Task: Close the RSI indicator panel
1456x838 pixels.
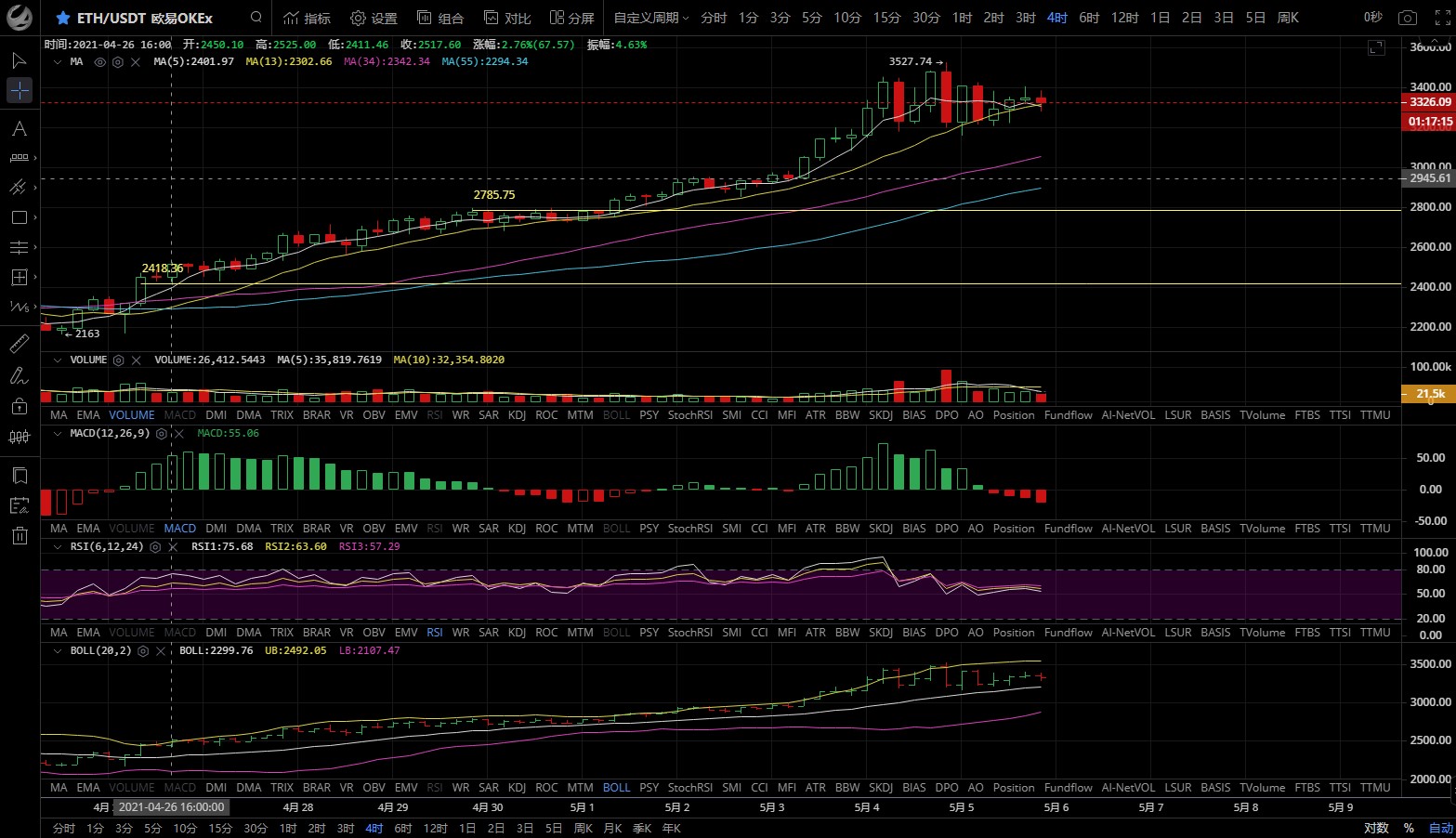Action: tap(173, 547)
